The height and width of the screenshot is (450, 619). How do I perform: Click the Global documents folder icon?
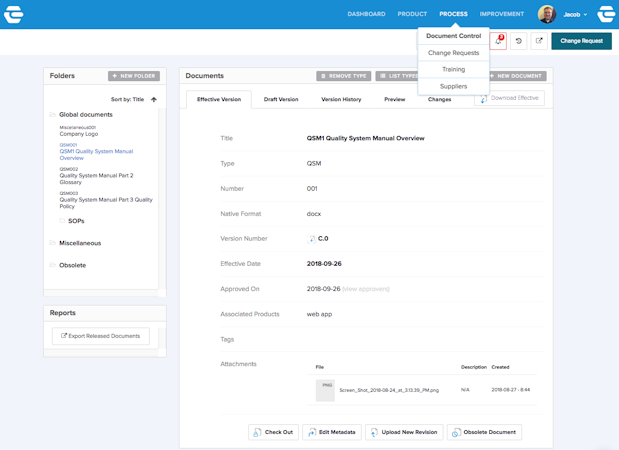tap(52, 114)
